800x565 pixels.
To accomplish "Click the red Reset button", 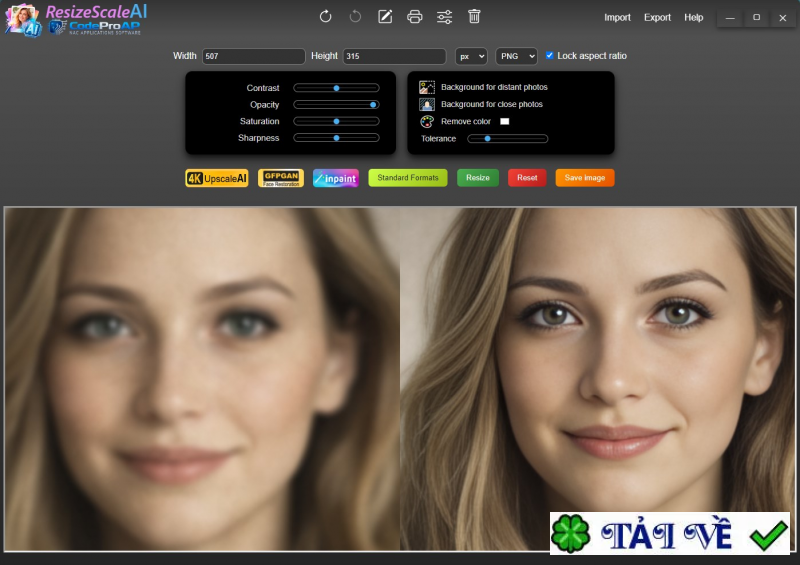I will point(527,178).
